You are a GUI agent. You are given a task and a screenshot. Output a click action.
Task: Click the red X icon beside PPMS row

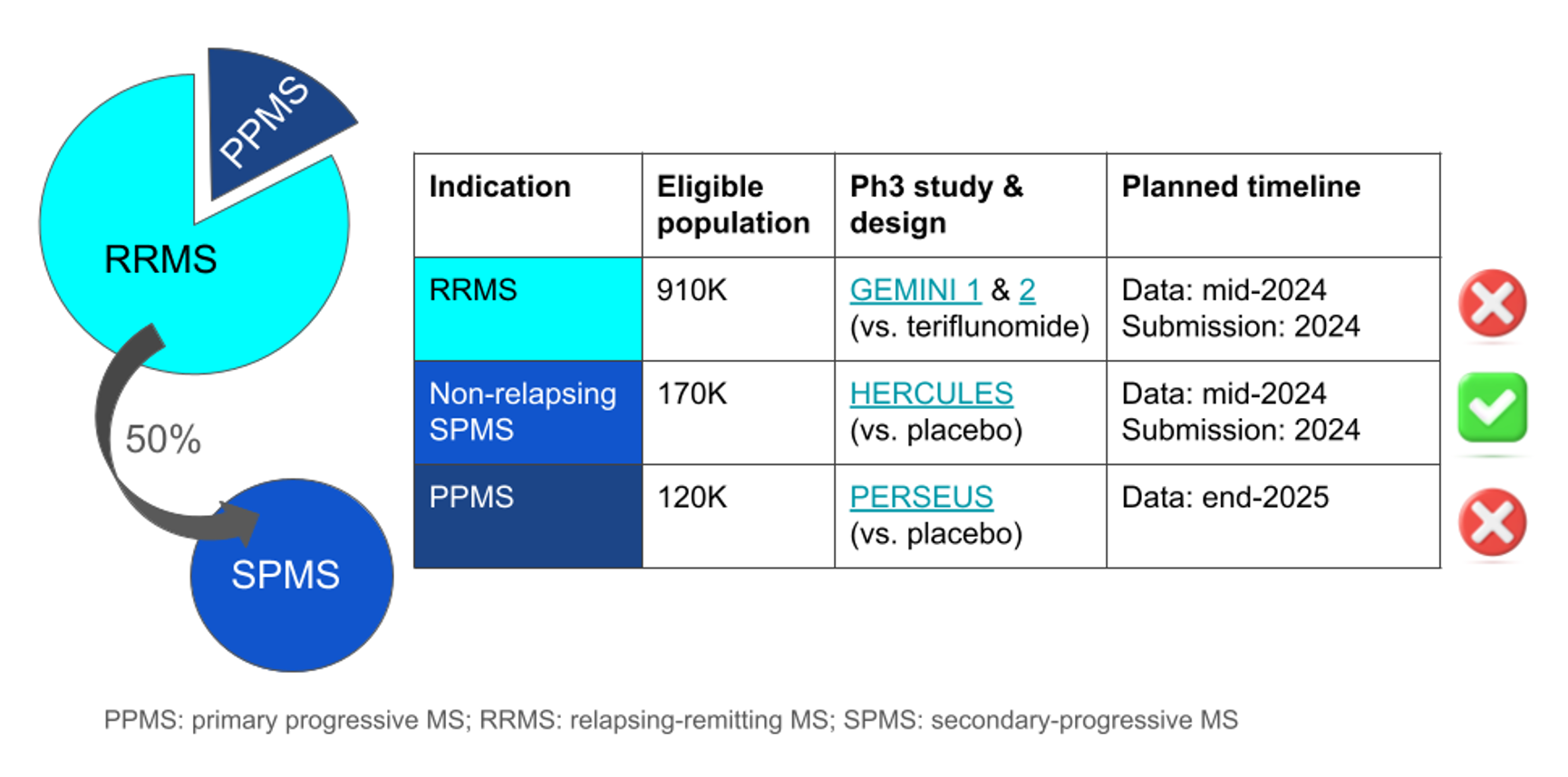tap(1492, 522)
